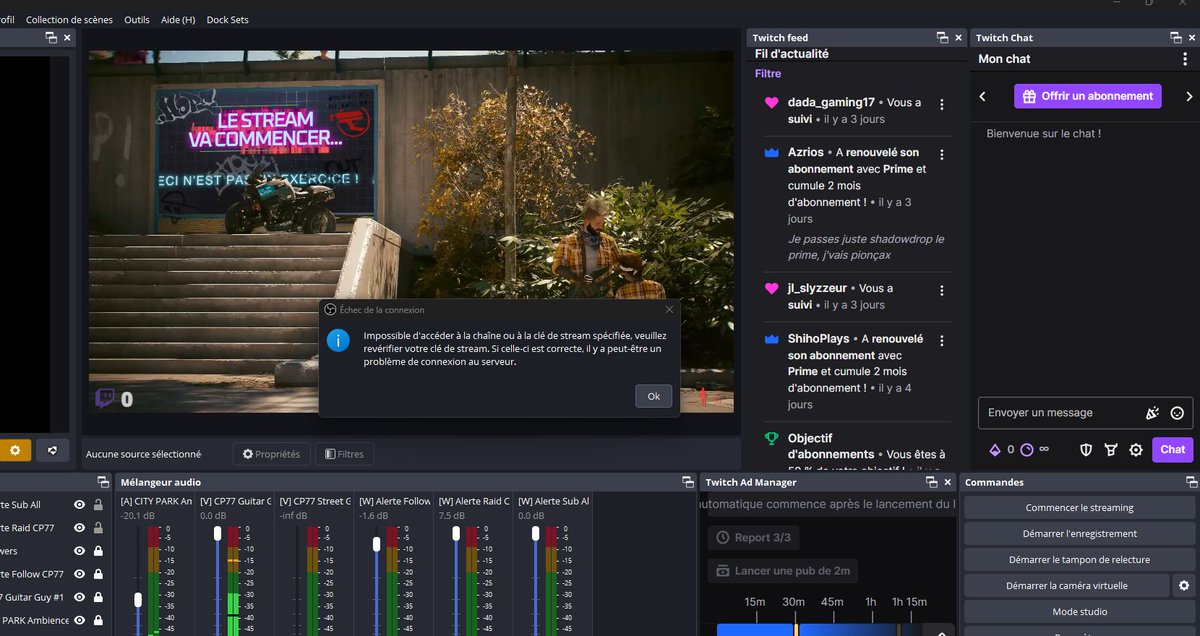Click the chat filter funnel icon
The image size is (1200, 636).
point(1111,450)
